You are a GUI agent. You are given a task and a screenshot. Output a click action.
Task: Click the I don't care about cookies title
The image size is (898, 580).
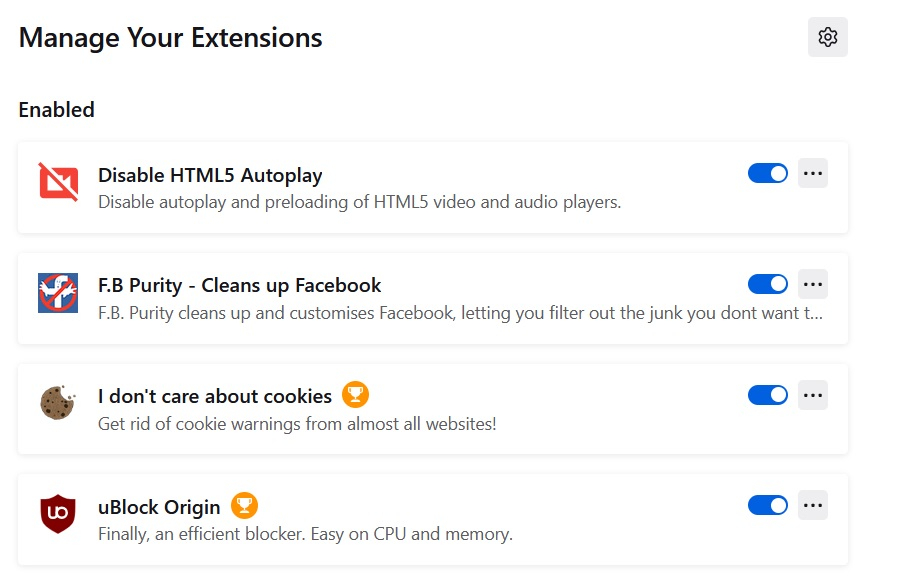click(215, 396)
